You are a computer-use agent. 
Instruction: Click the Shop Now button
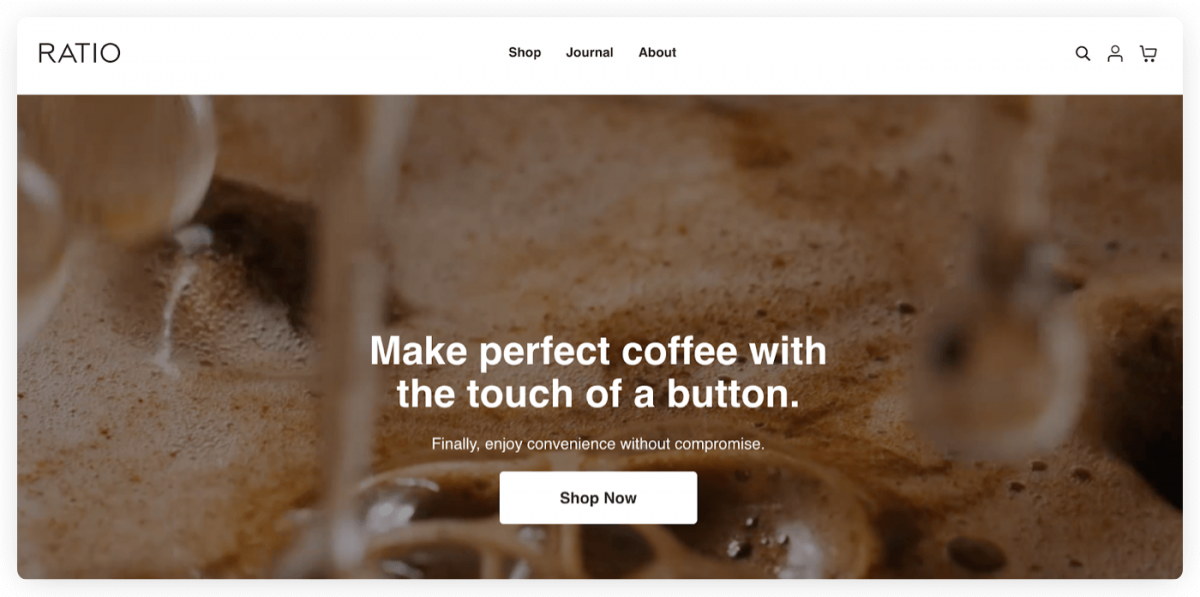click(x=598, y=498)
